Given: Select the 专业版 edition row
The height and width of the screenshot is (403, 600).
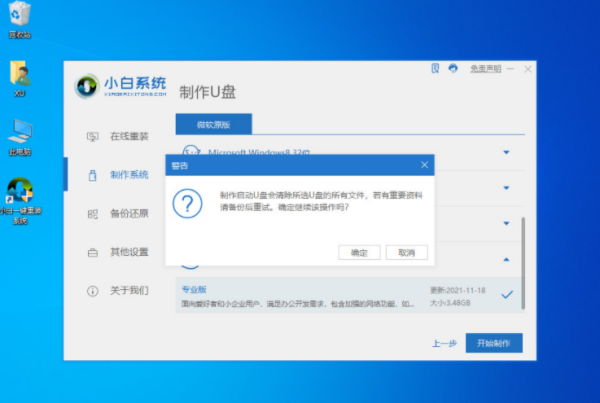Looking at the screenshot, I should point(349,295).
